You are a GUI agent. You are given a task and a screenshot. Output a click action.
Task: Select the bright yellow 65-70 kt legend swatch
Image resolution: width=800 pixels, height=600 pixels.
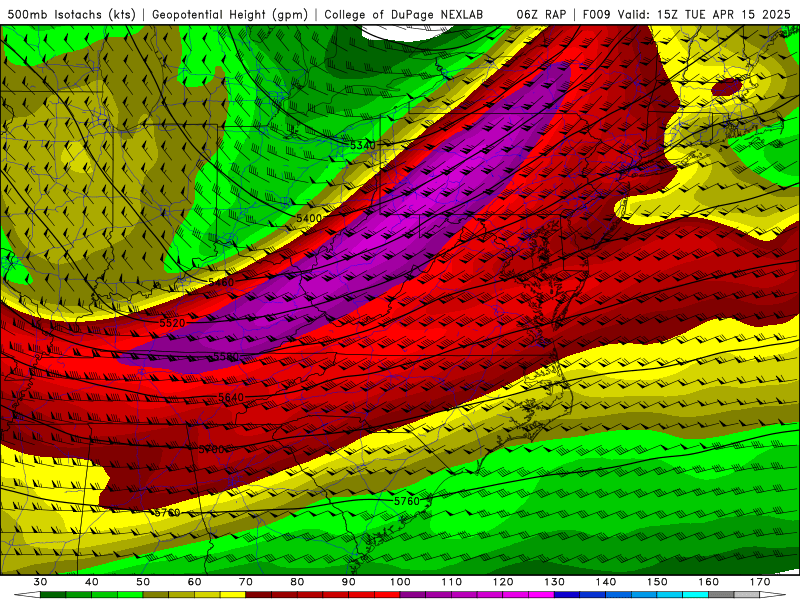[x=233, y=595]
